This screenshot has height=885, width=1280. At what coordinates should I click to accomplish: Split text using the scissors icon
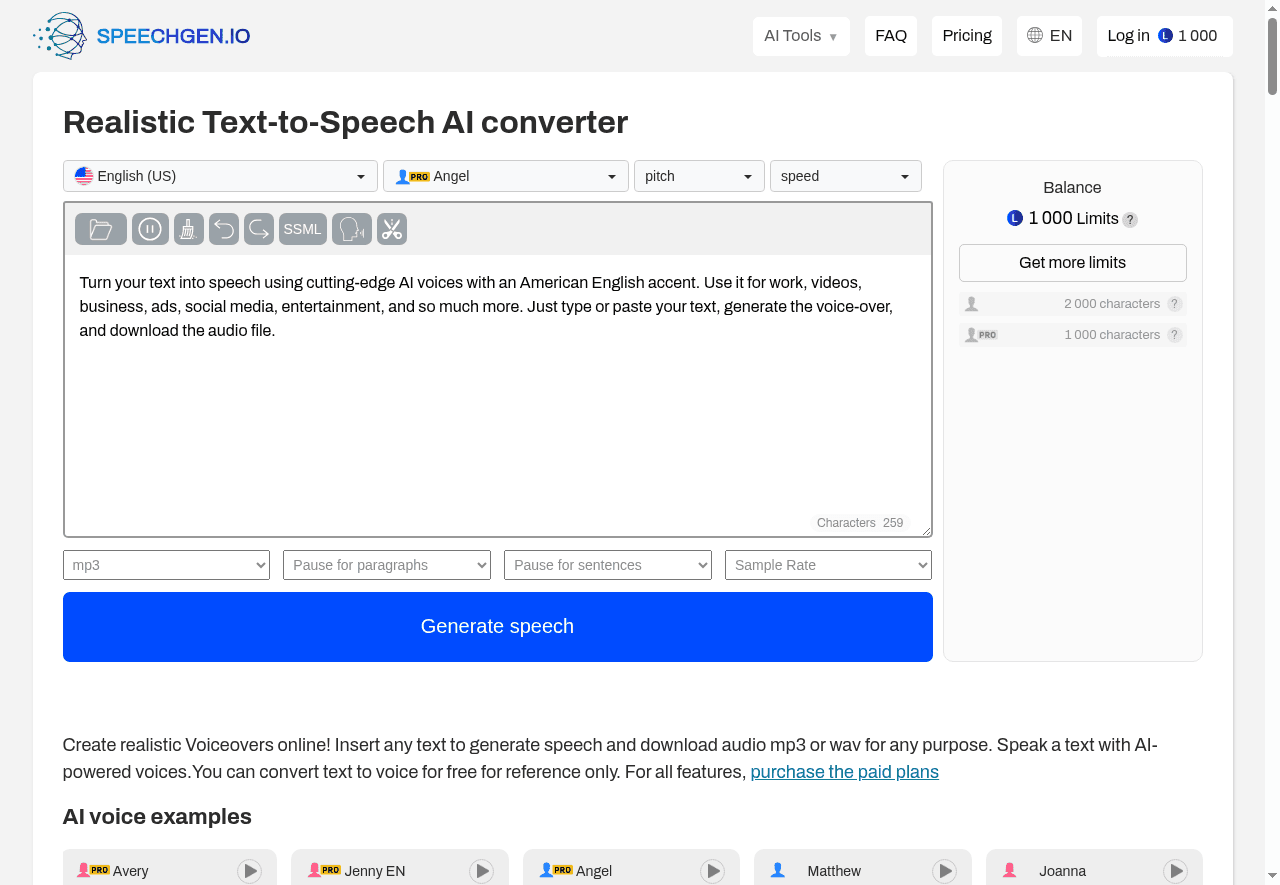tap(391, 229)
